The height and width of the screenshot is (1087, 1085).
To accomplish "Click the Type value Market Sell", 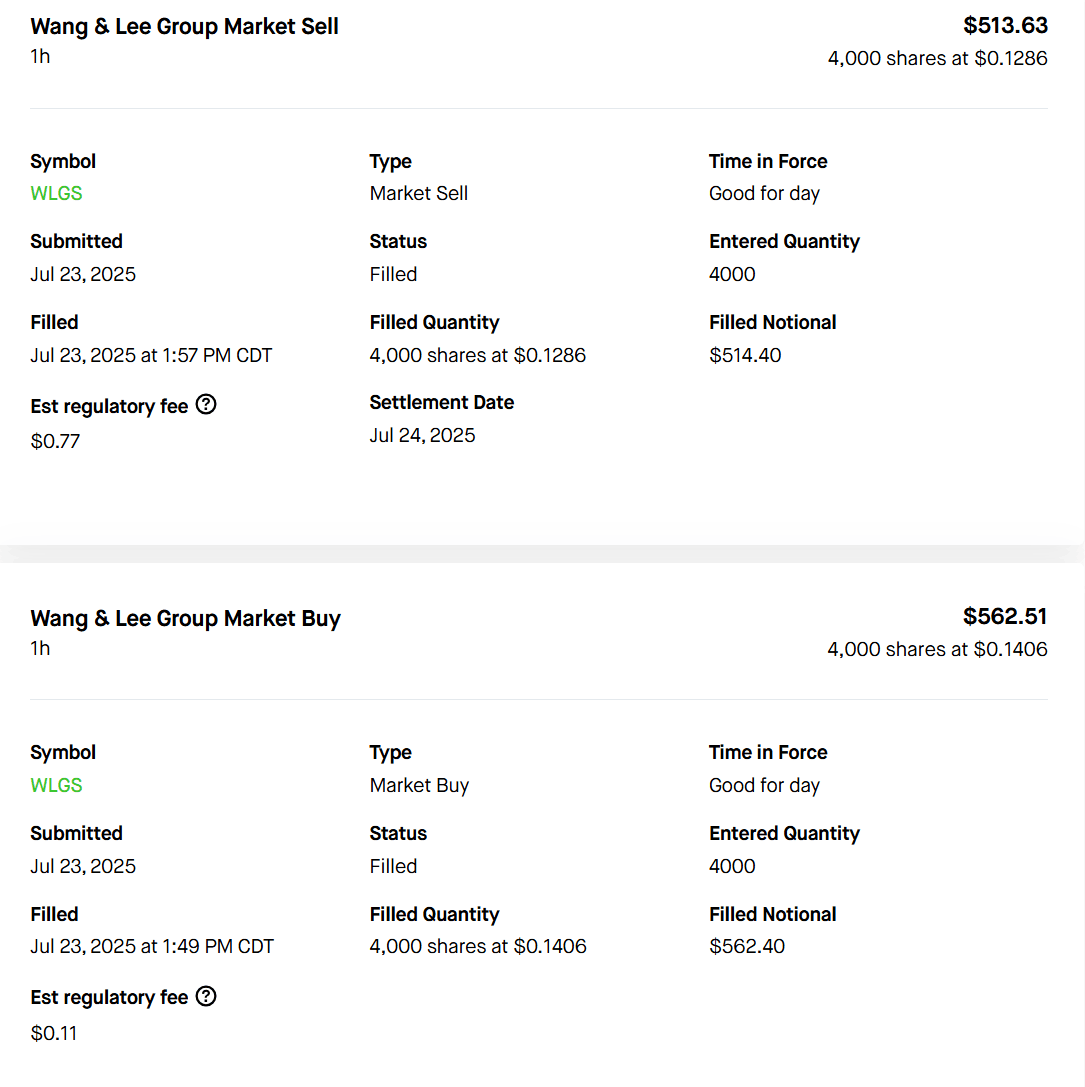I will coord(418,193).
